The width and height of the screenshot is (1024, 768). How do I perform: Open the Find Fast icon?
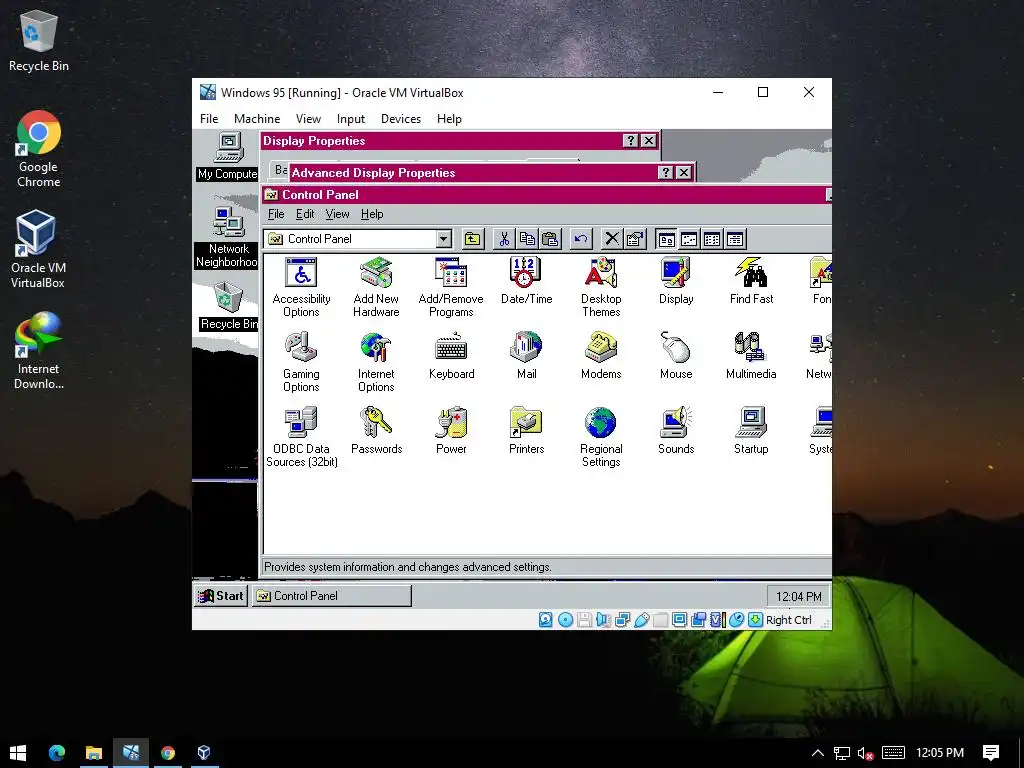[751, 281]
